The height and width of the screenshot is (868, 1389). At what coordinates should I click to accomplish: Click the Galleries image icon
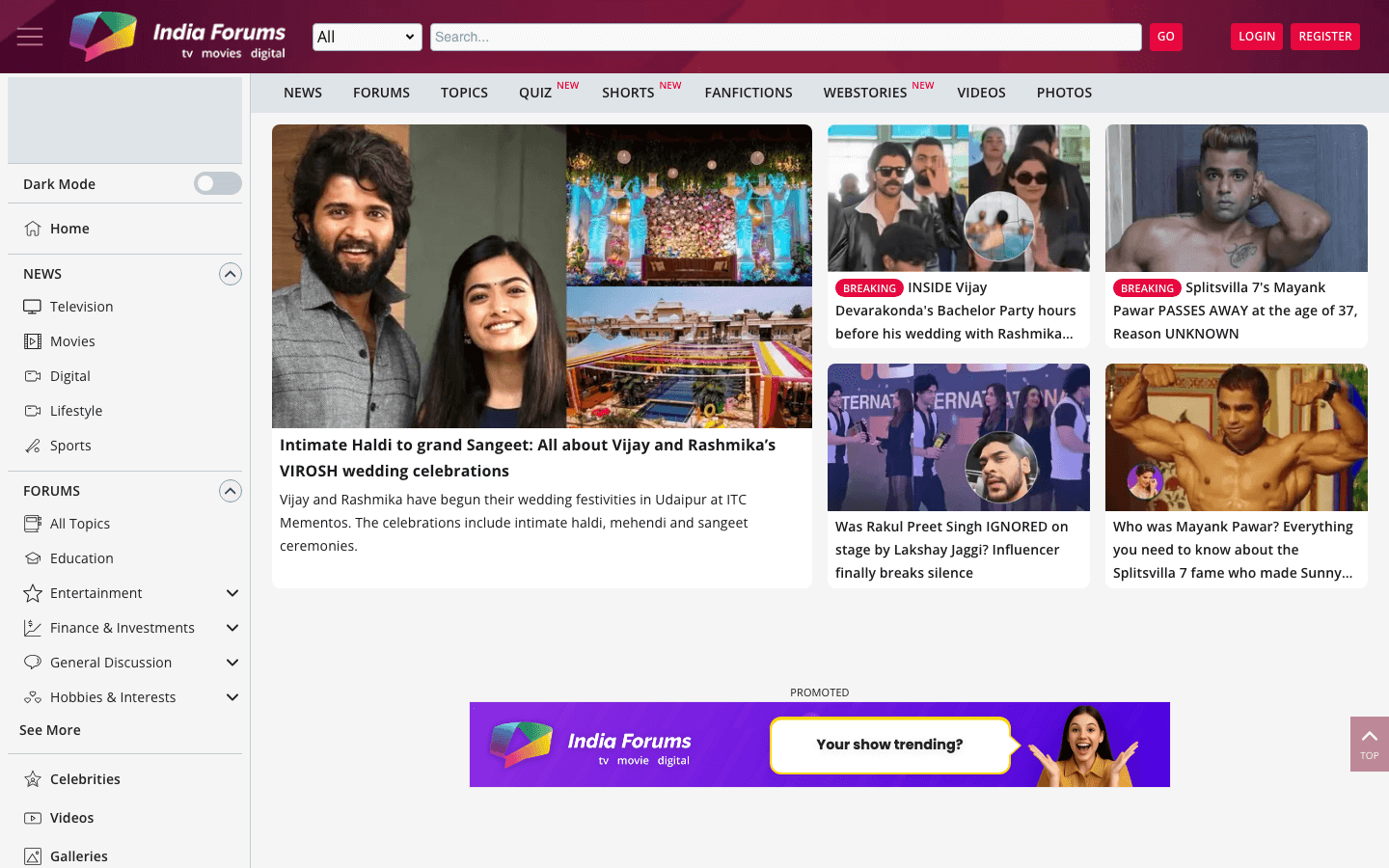point(32,855)
